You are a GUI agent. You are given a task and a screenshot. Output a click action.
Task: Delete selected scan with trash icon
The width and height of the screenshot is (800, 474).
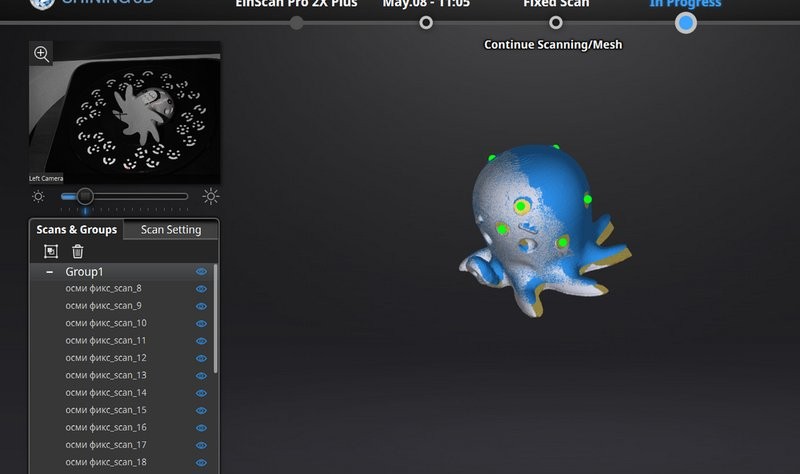pos(77,251)
